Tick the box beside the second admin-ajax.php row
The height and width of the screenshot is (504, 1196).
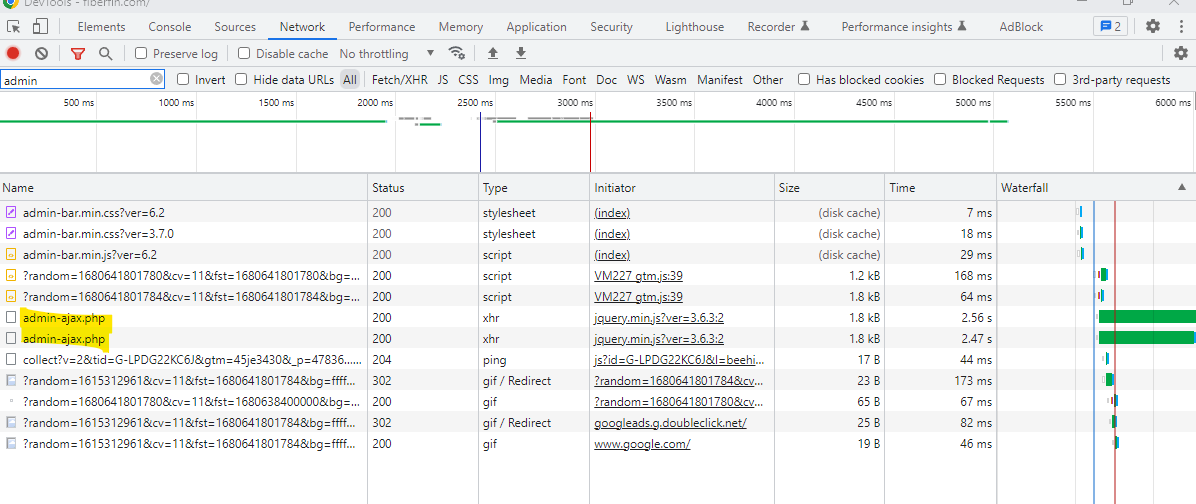(x=11, y=339)
